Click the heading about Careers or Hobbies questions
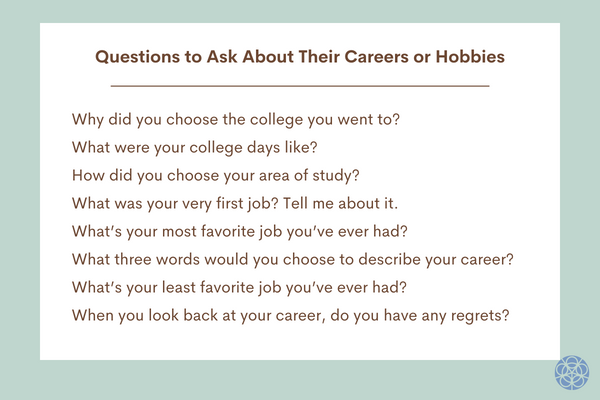The image size is (600, 400). coord(300,57)
